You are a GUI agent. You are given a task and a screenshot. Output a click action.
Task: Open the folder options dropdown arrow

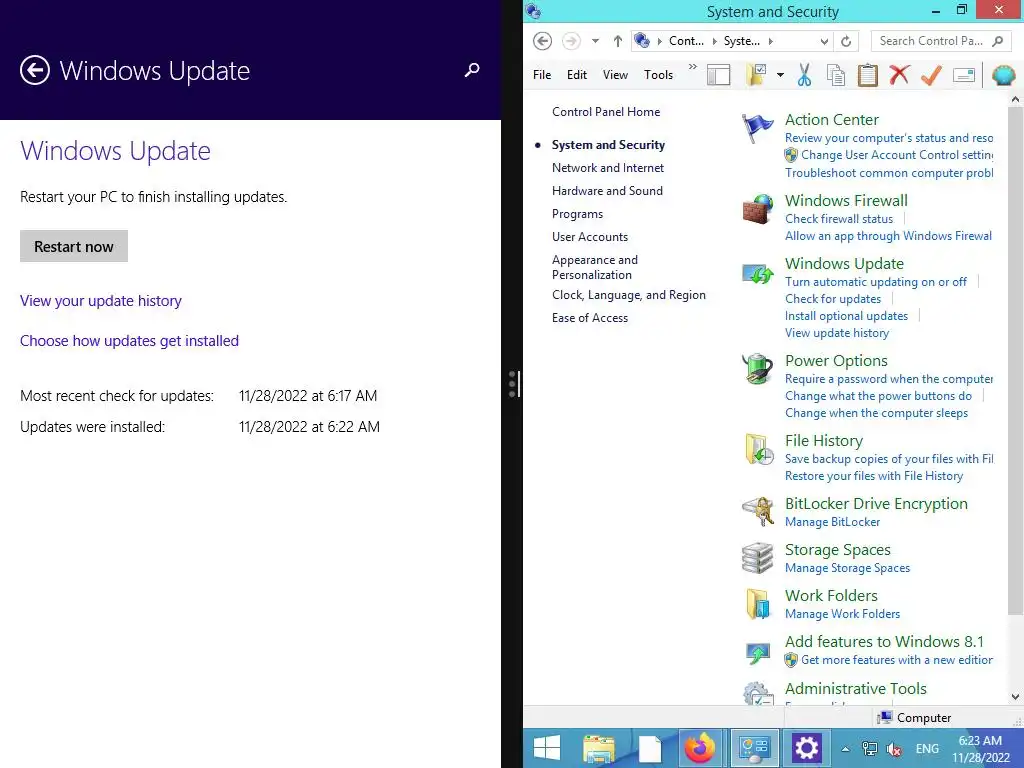pyautogui.click(x=780, y=75)
